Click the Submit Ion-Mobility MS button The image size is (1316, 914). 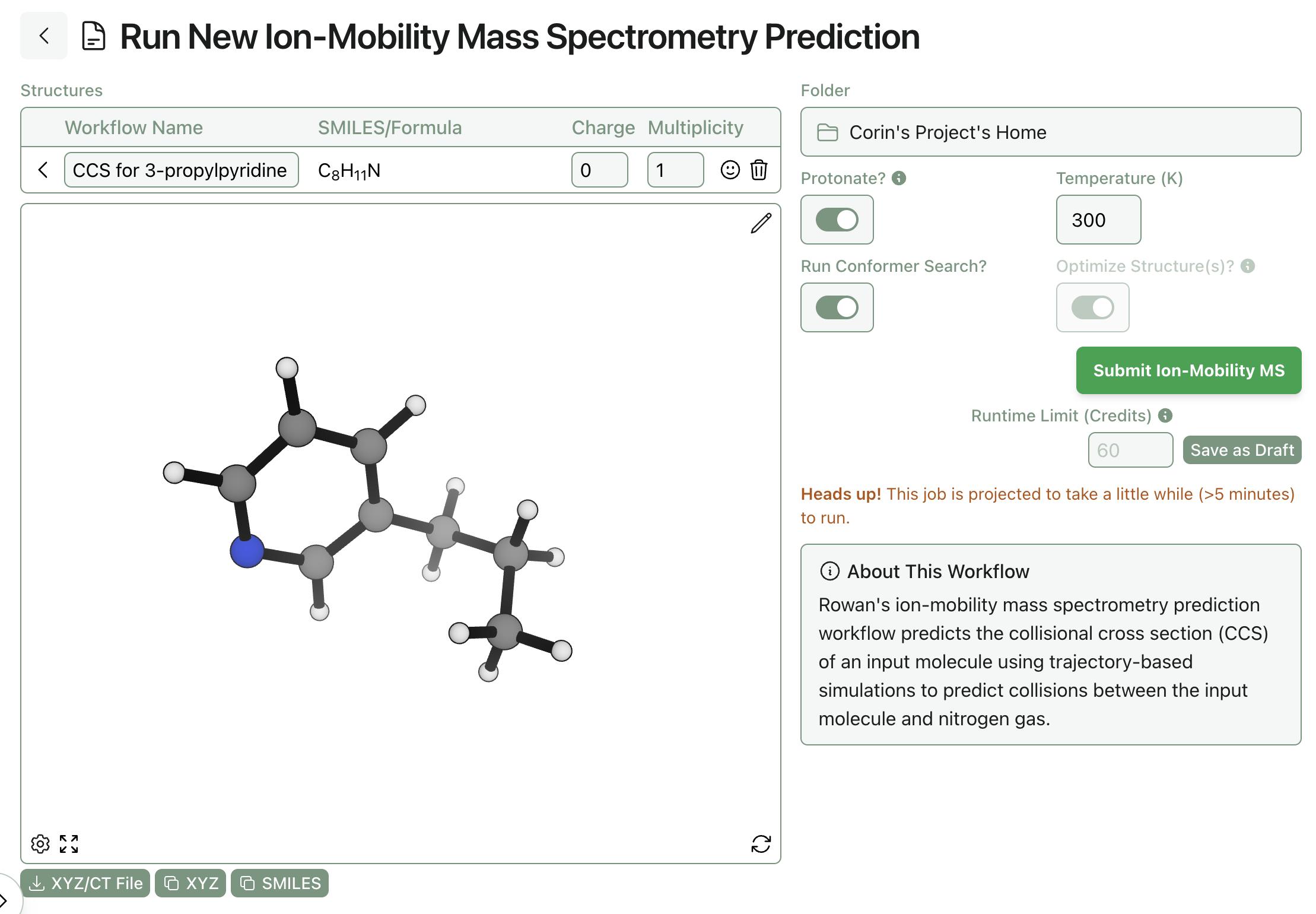(x=1188, y=370)
